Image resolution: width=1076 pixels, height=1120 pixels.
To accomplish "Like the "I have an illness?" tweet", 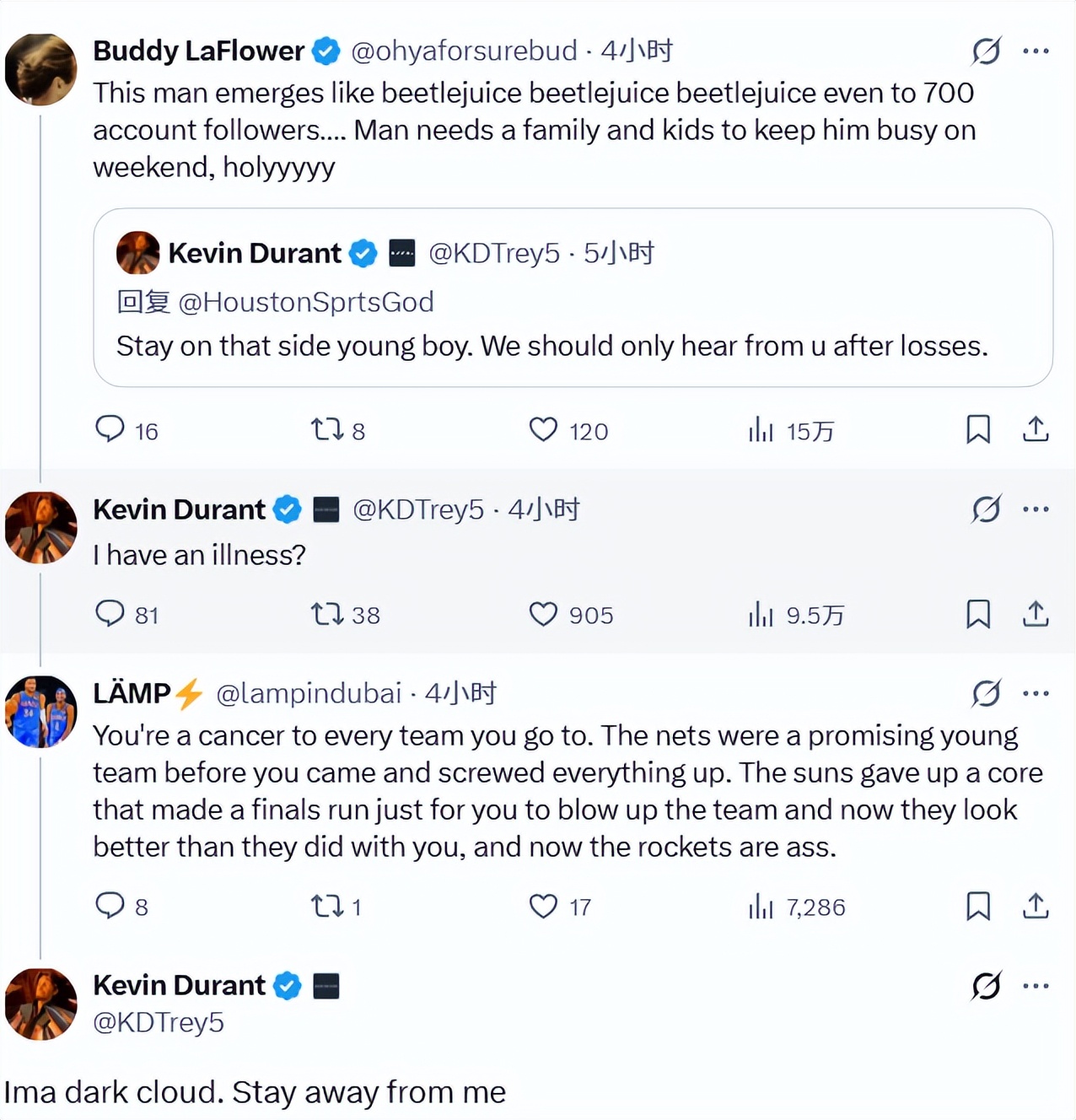I will [x=543, y=614].
